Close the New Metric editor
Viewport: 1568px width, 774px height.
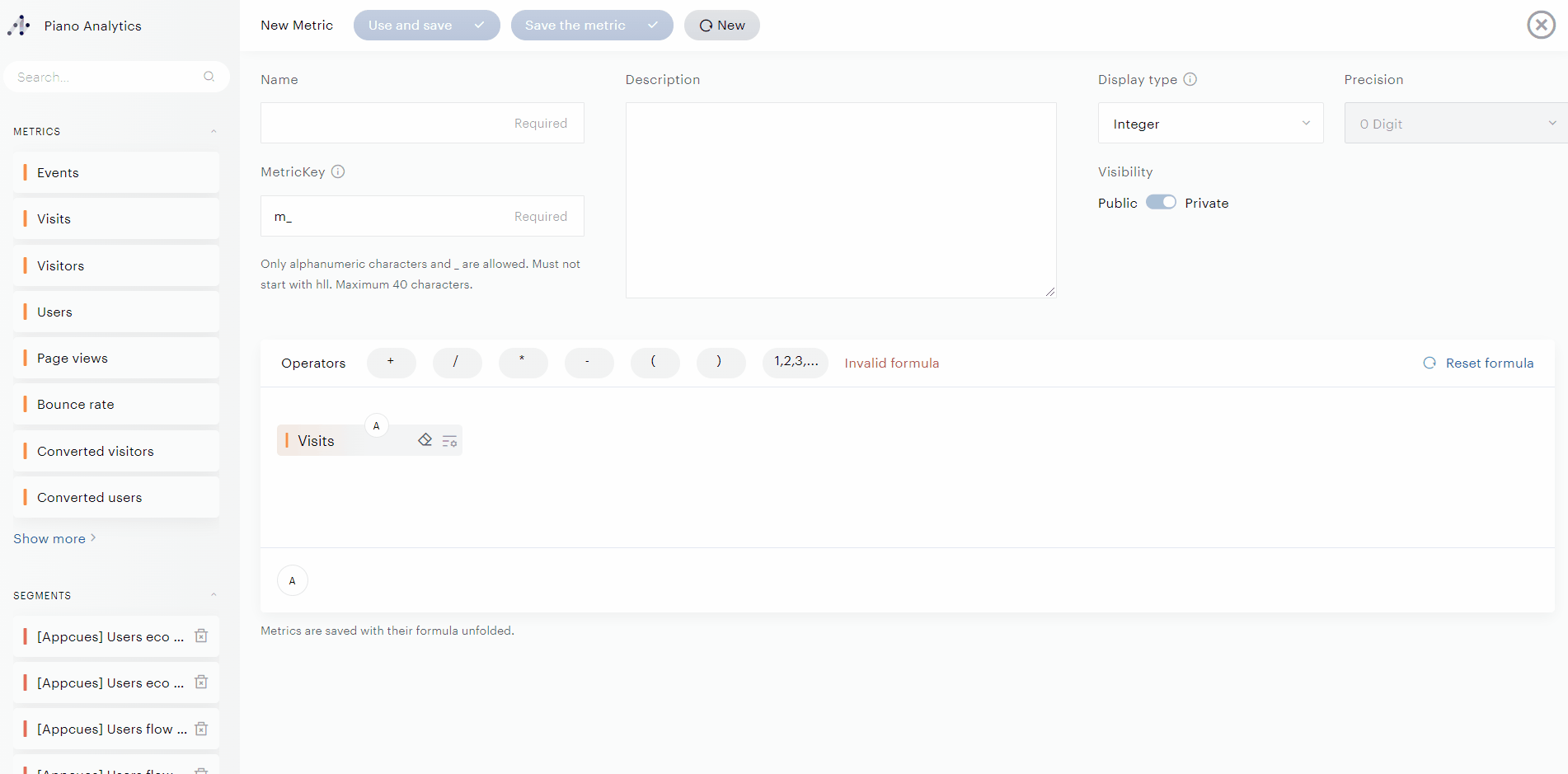tap(1541, 25)
